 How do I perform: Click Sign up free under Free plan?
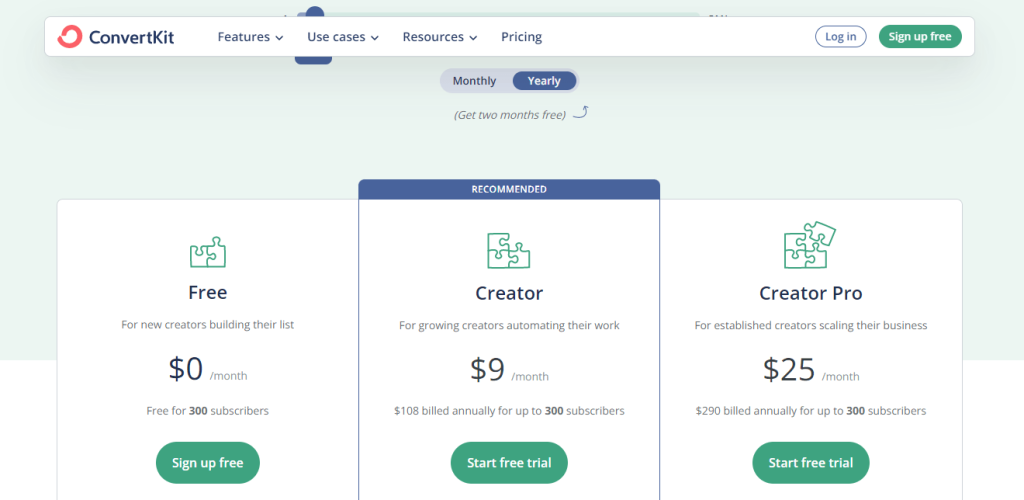[x=208, y=463]
